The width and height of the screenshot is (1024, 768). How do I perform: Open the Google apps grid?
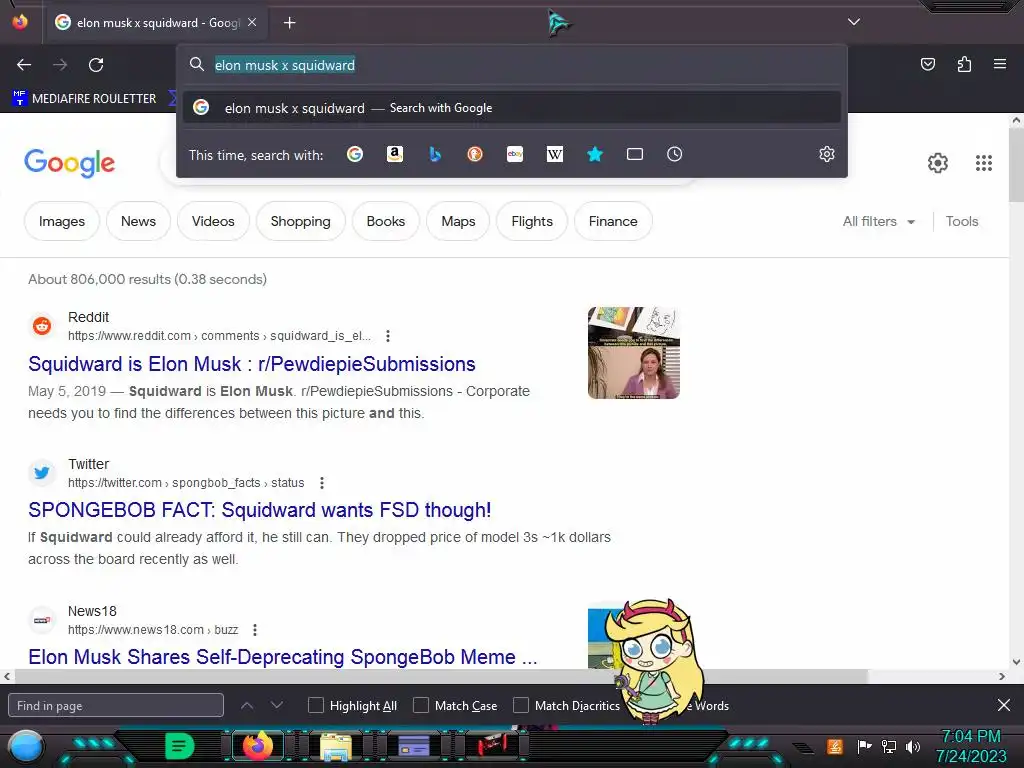[984, 163]
